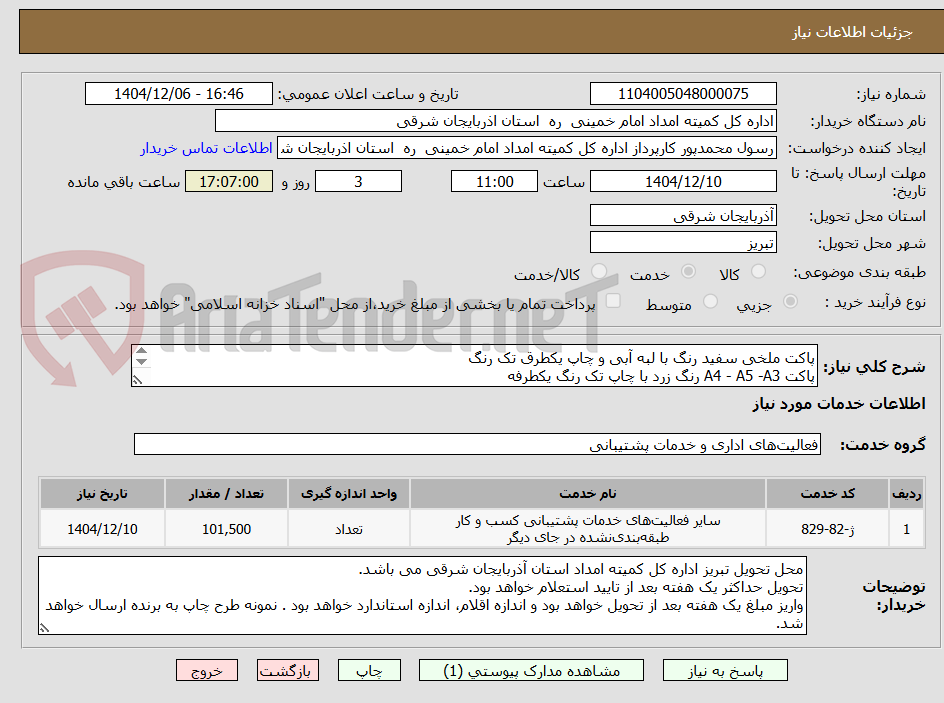Click the days remaining field showing 3
Image resolution: width=944 pixels, height=703 pixels.
point(358,181)
